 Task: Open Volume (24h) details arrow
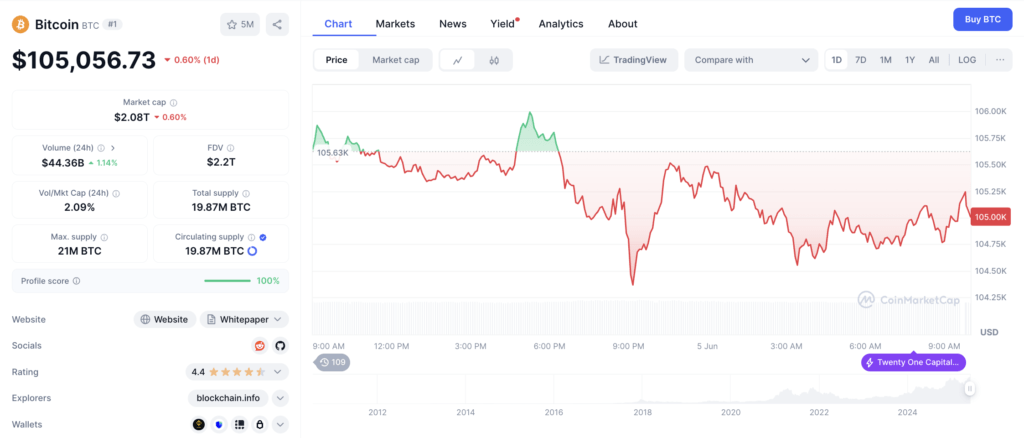click(112, 148)
